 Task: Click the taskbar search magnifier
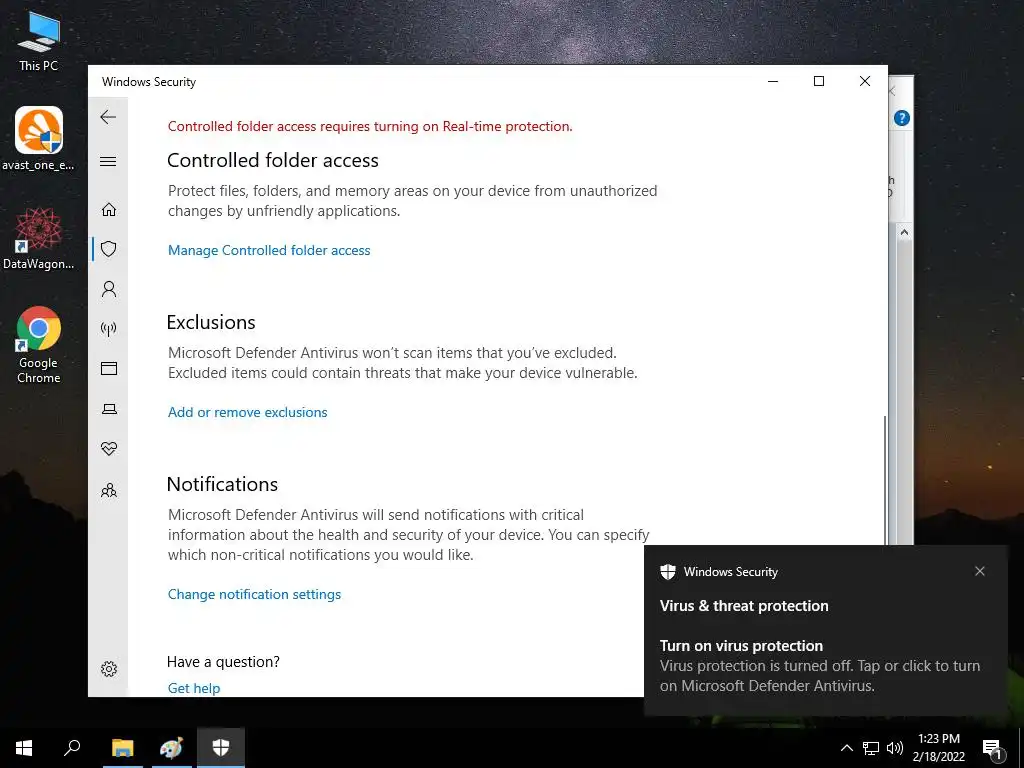pos(72,748)
